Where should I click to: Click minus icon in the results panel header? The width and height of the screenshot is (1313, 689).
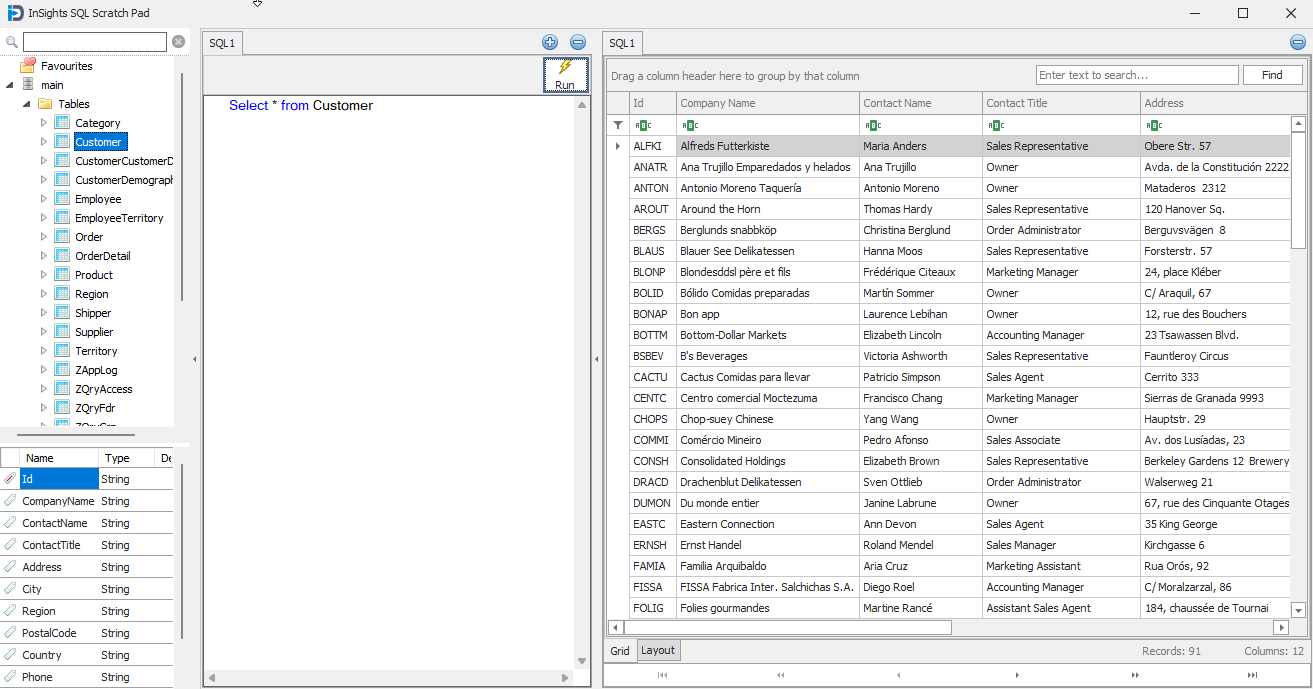tap(1297, 42)
